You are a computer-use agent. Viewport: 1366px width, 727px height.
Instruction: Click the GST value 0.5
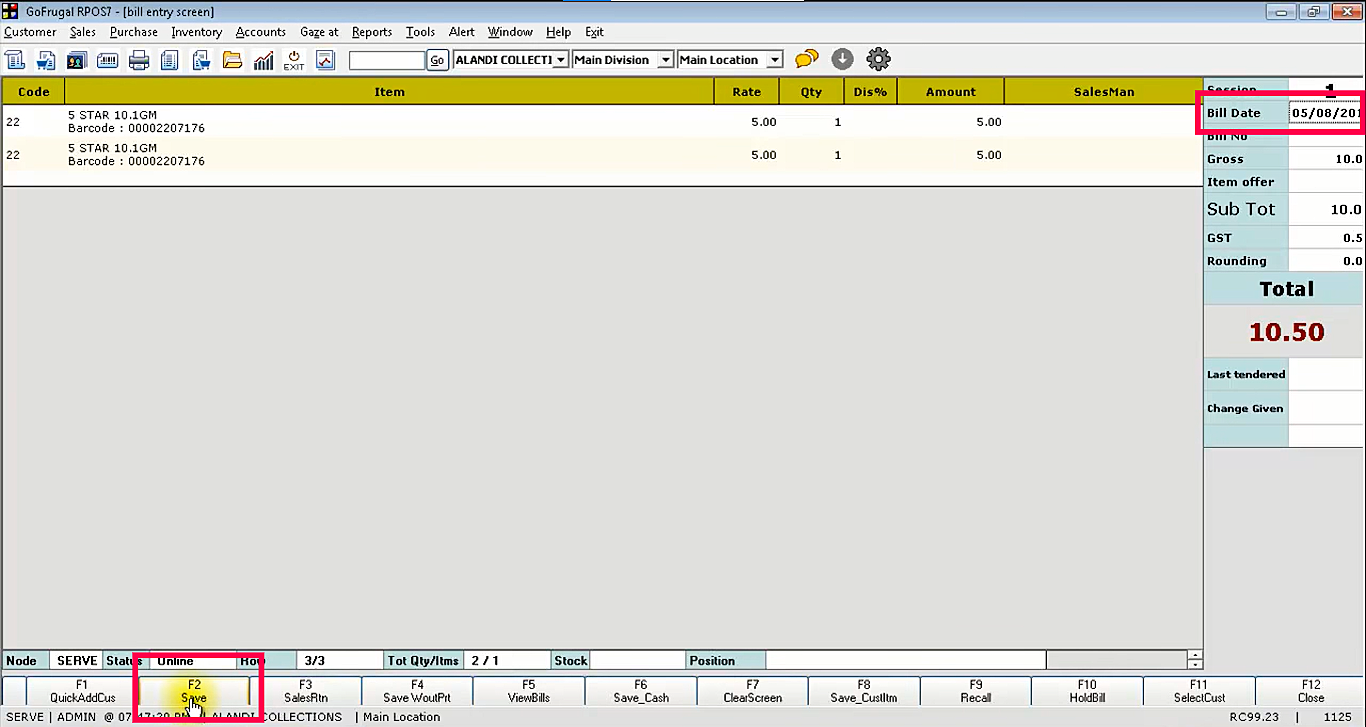(1353, 238)
